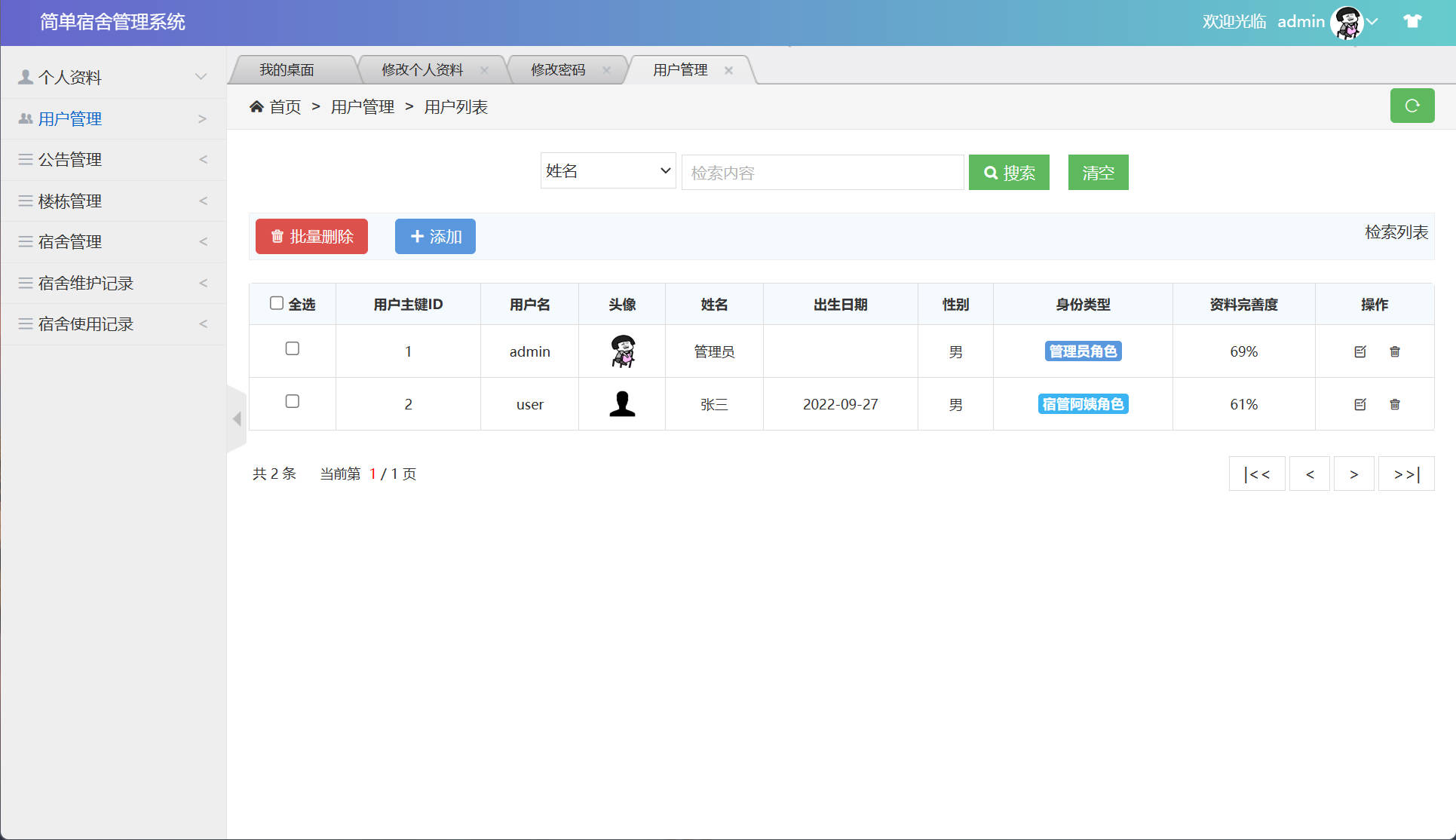Click the green refresh icon
The image size is (1456, 840).
(x=1412, y=106)
